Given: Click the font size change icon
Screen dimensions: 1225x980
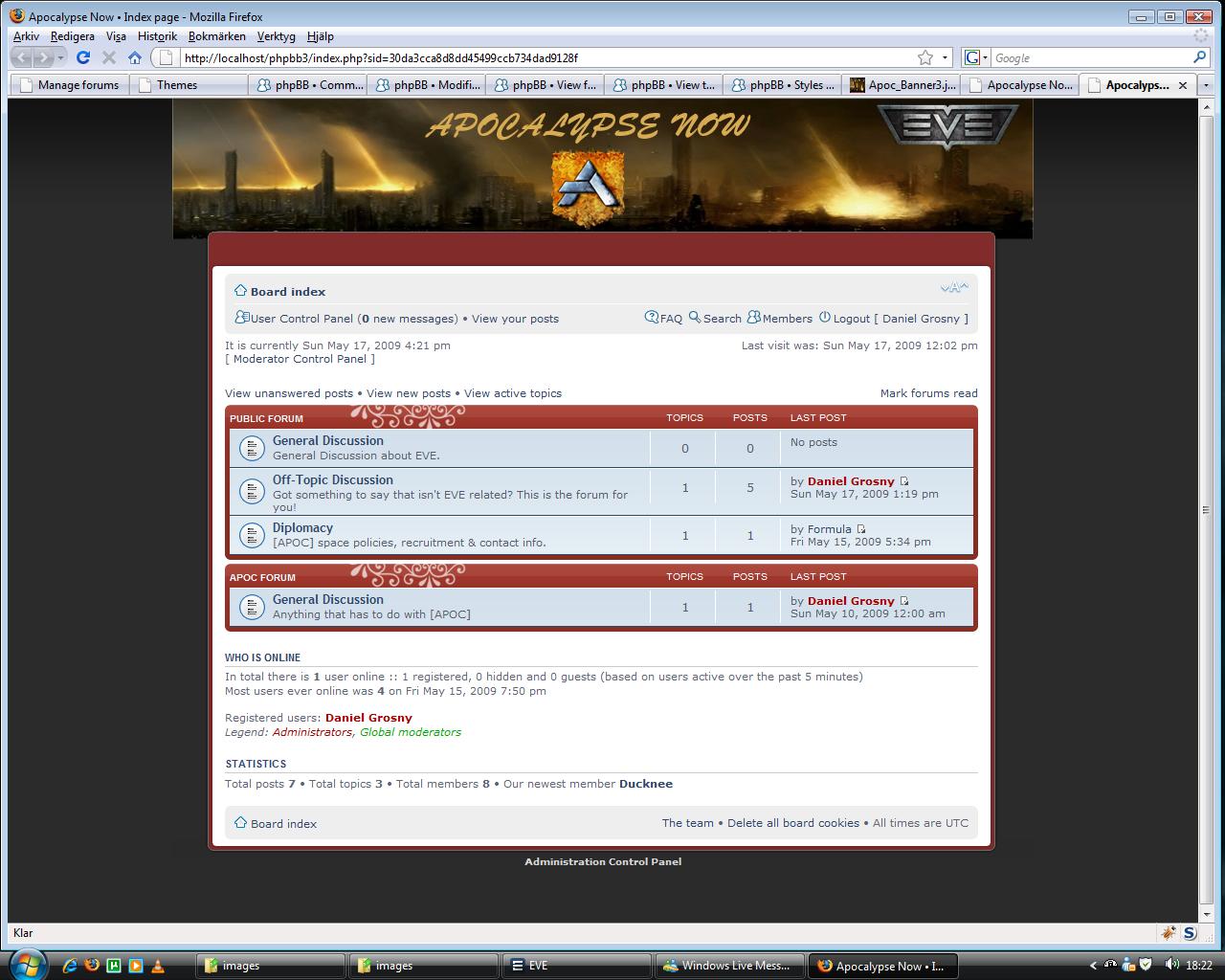Looking at the screenshot, I should coord(954,287).
